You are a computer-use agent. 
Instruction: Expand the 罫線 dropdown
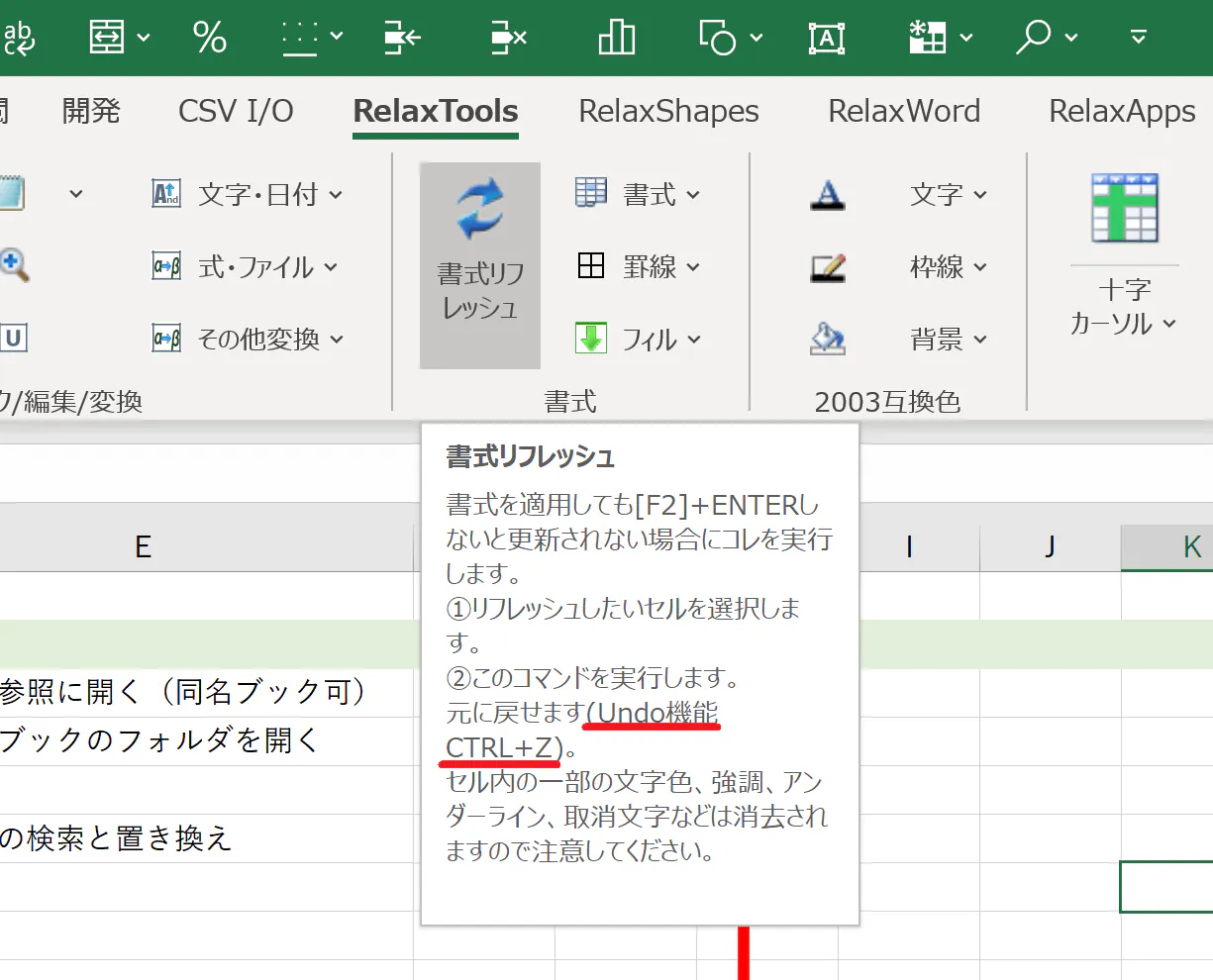639,266
